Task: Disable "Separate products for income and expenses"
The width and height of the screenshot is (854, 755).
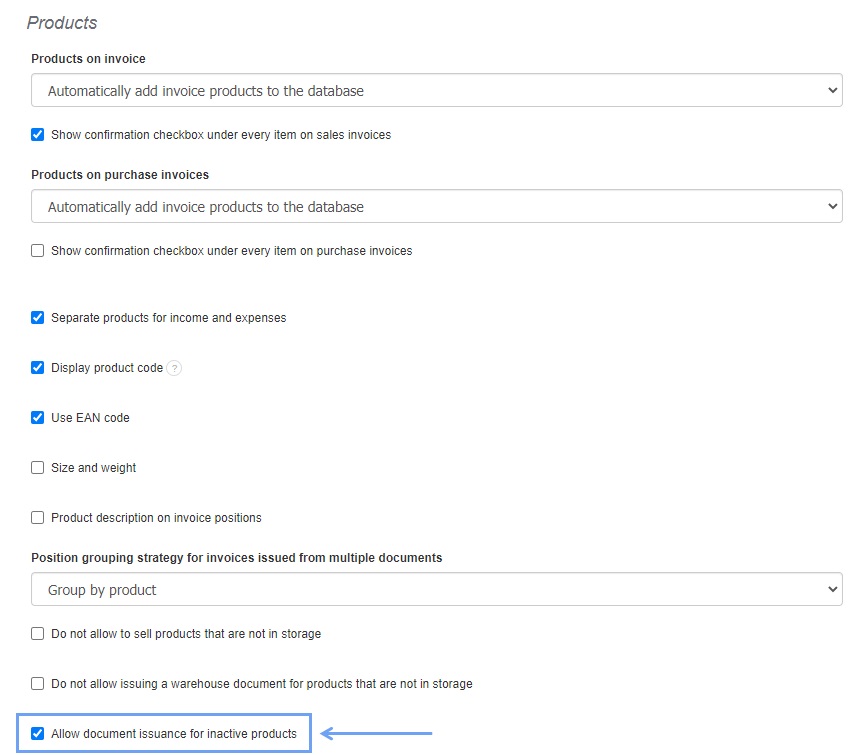Action: [x=37, y=317]
